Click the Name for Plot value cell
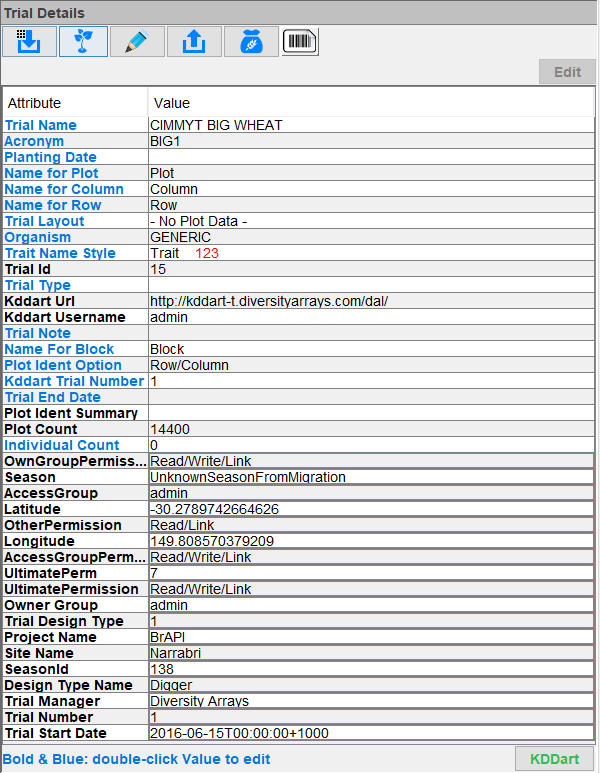Screen dimensions: 600x773 (x=371, y=173)
